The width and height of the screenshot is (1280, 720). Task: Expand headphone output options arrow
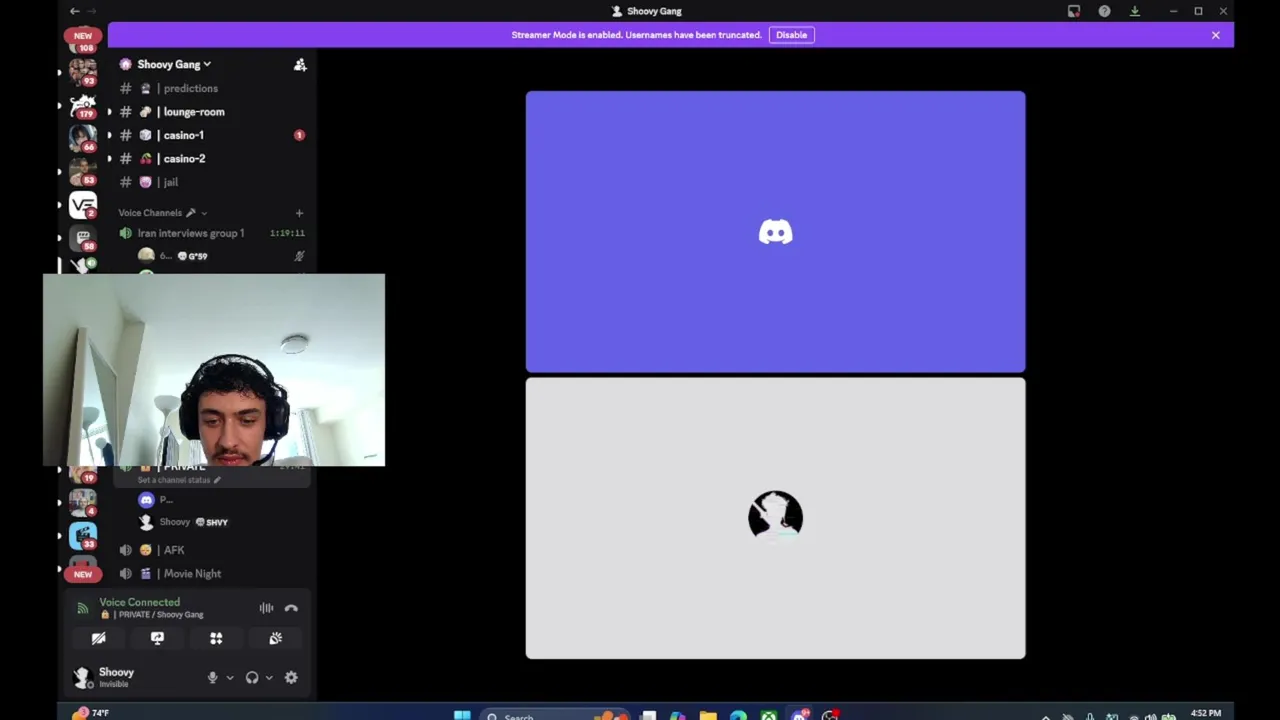point(268,677)
